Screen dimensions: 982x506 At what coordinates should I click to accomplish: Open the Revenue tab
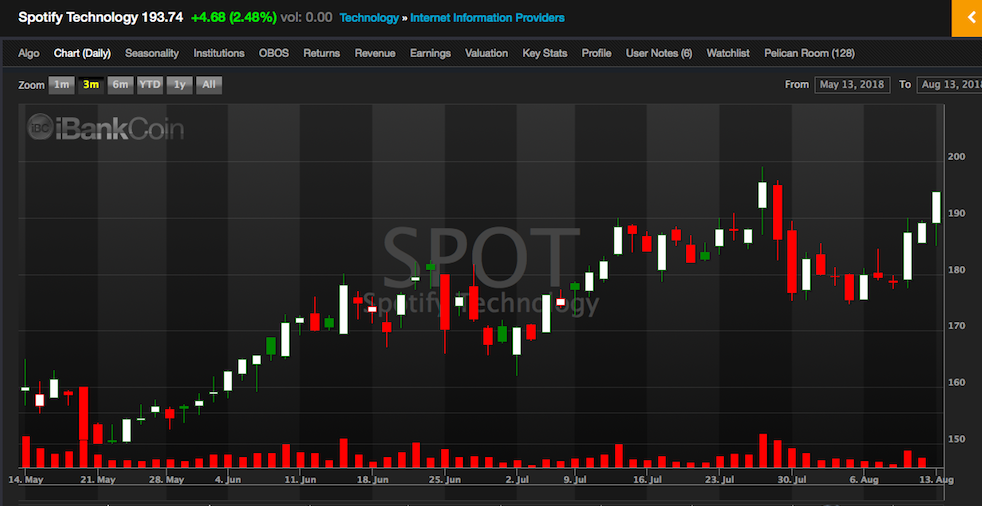(375, 53)
